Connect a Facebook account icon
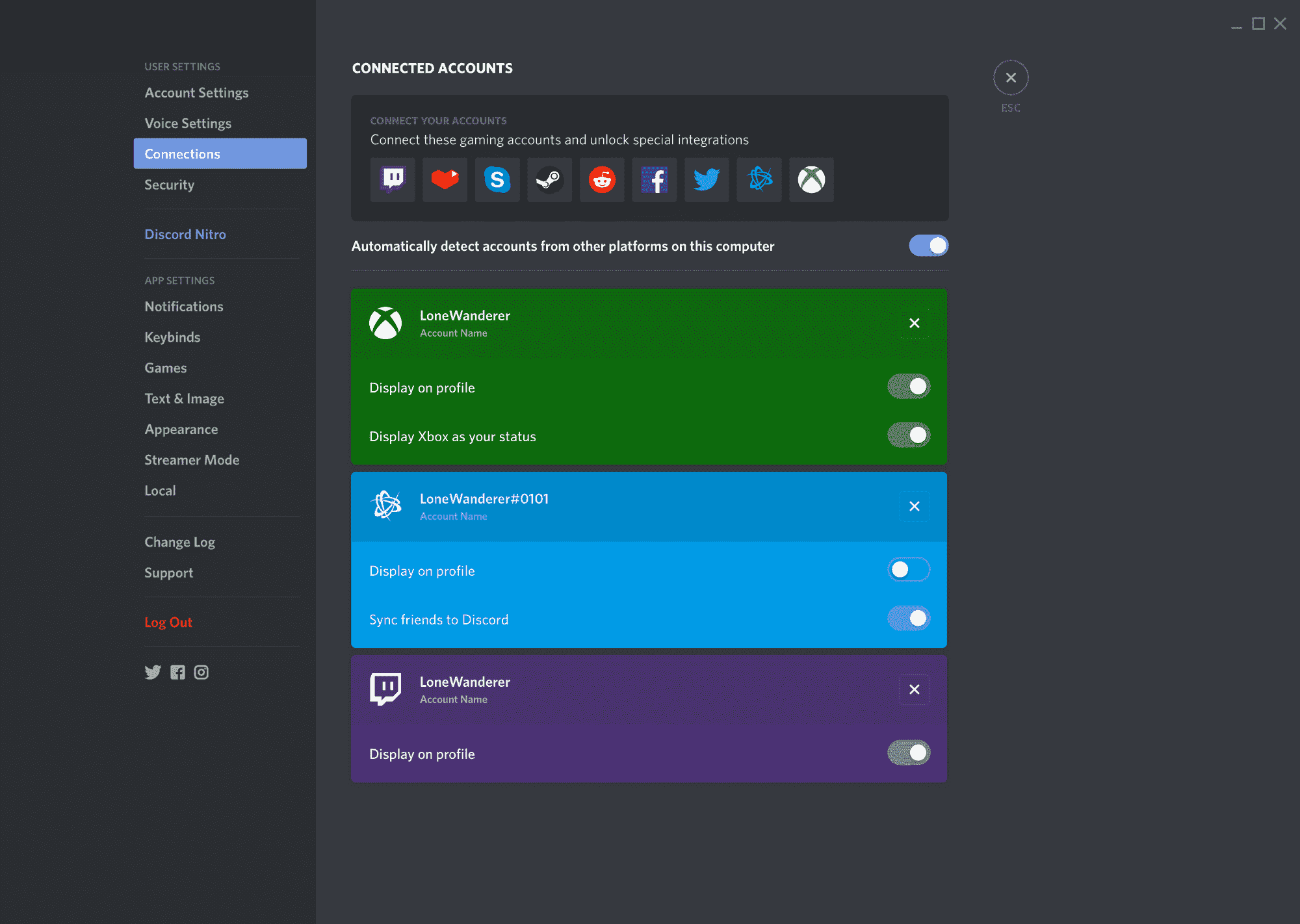 point(654,180)
